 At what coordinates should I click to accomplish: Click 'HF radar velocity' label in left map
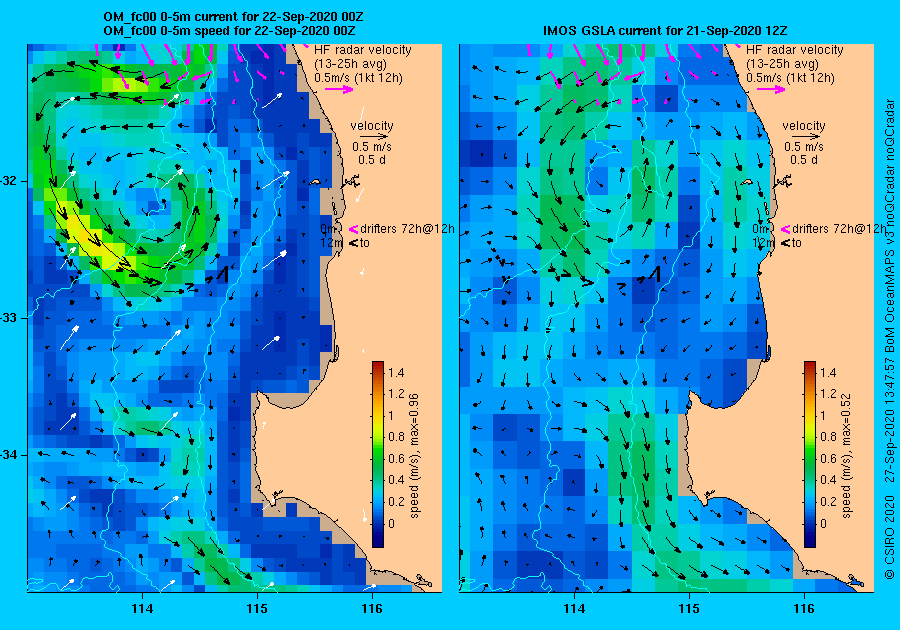pos(363,50)
